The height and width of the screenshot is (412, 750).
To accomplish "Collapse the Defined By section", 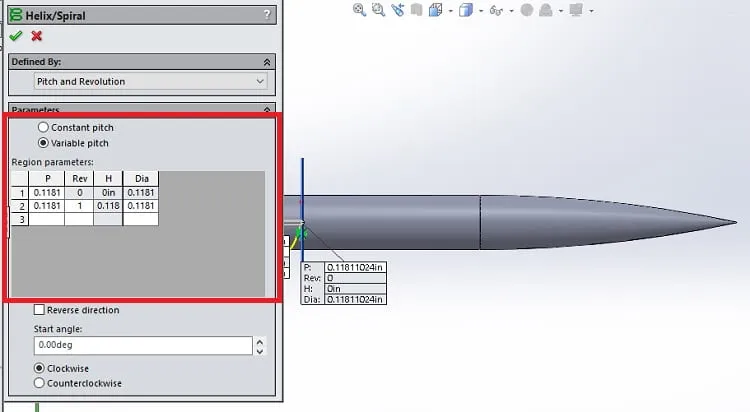I will coord(267,62).
